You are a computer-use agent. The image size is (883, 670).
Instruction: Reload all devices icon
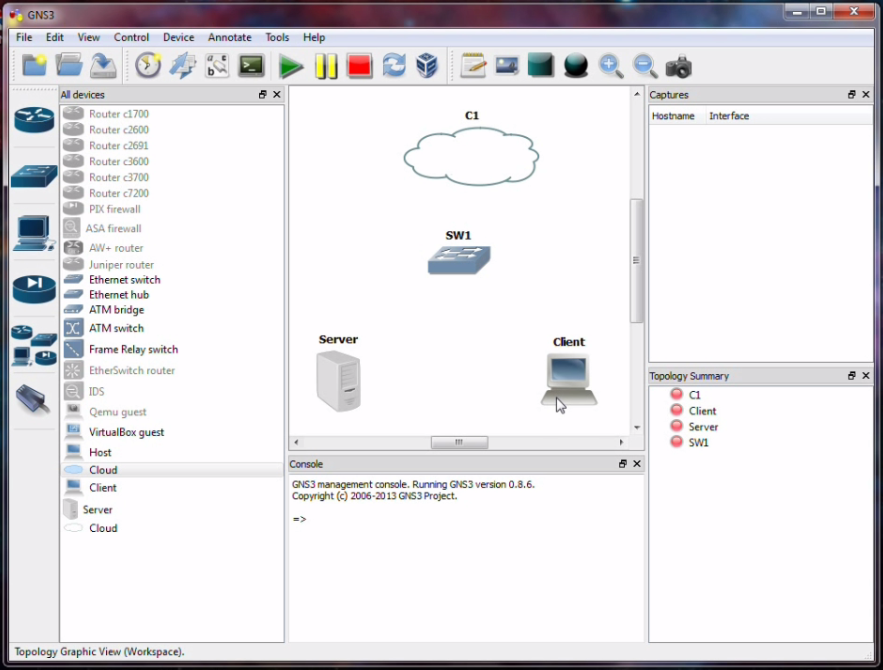click(394, 66)
